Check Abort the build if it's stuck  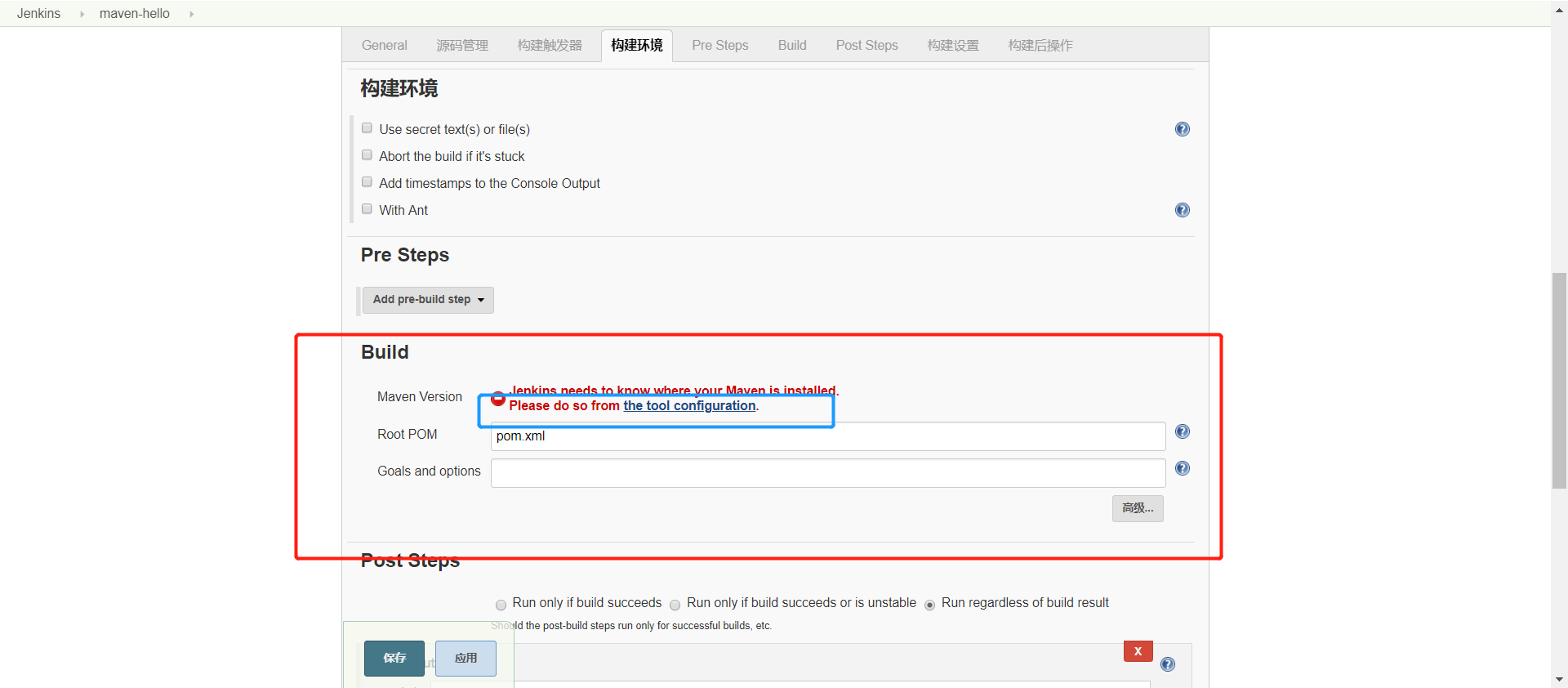coord(367,155)
